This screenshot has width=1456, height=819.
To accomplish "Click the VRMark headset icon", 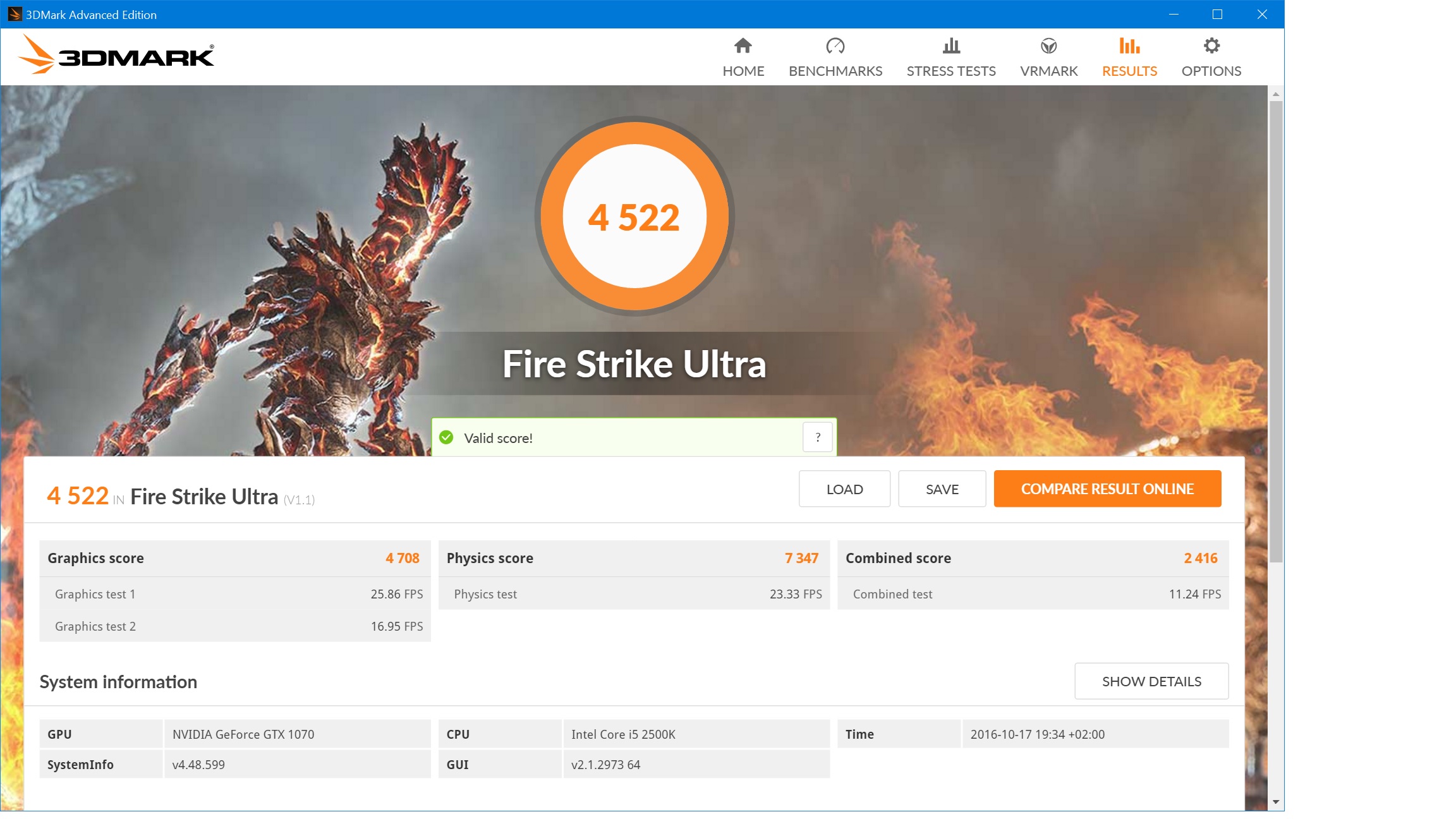I will point(1048,45).
